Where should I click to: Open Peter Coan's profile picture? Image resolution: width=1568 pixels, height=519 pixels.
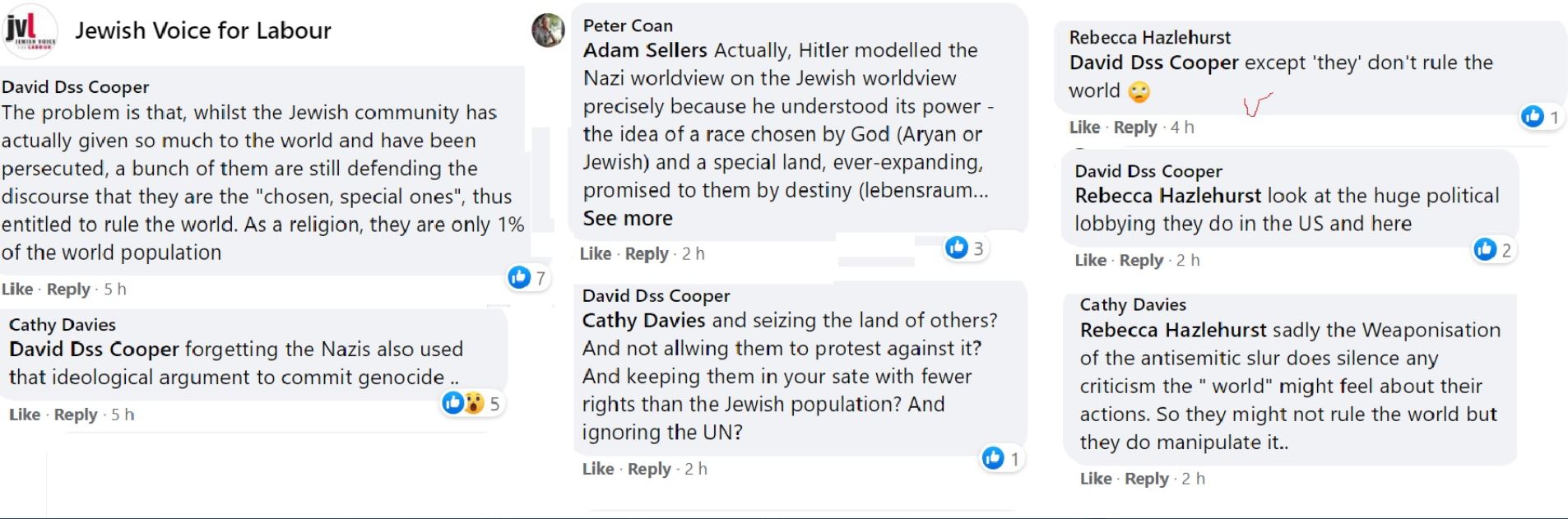tap(548, 30)
